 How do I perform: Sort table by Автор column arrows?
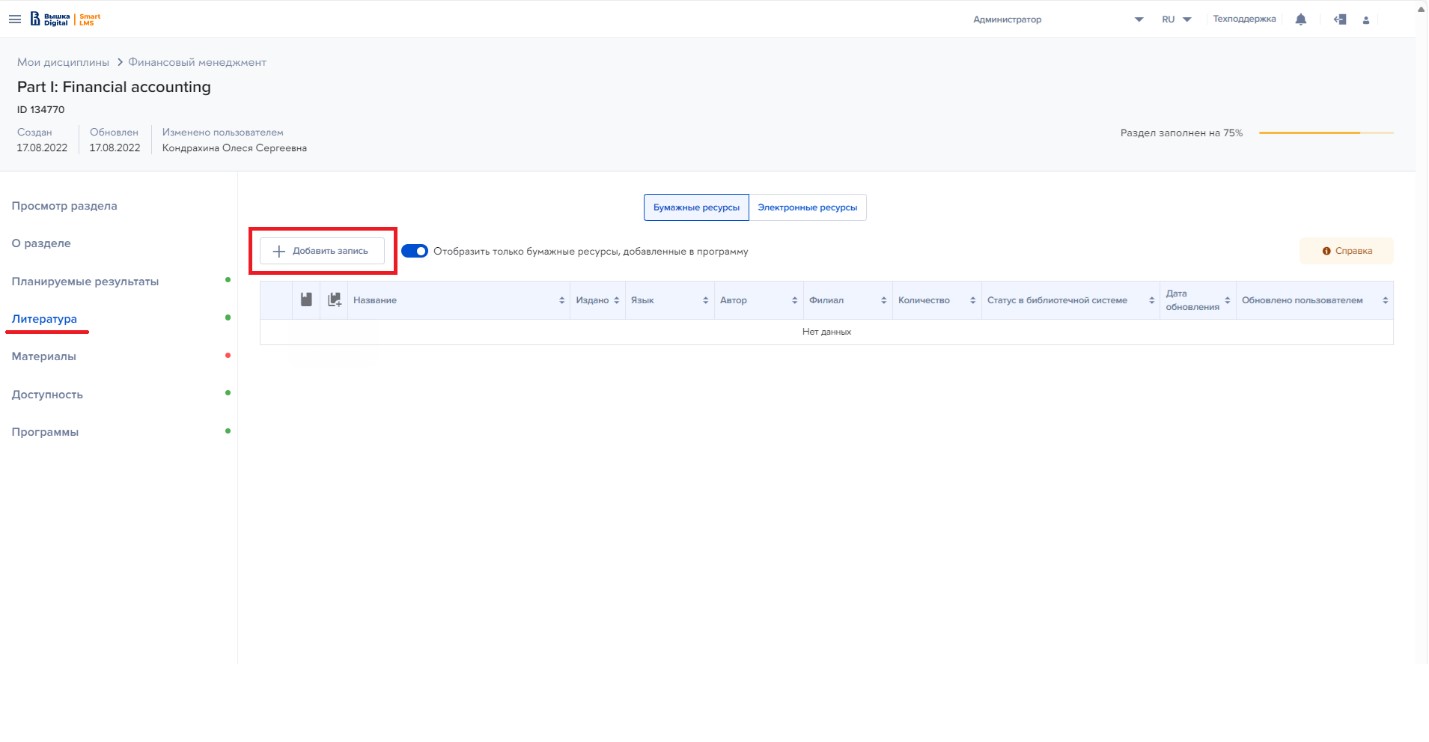coord(794,301)
